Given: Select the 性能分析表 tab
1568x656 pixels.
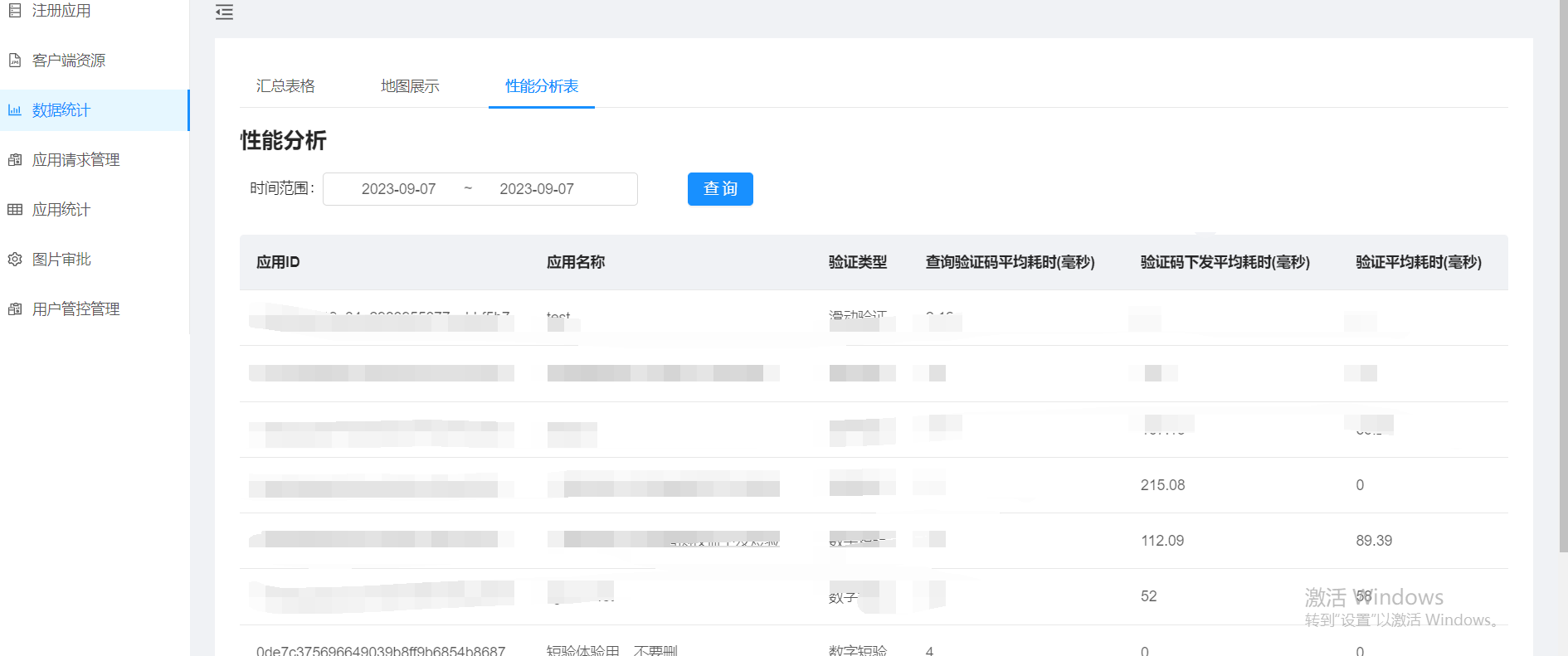Looking at the screenshot, I should tap(542, 86).
